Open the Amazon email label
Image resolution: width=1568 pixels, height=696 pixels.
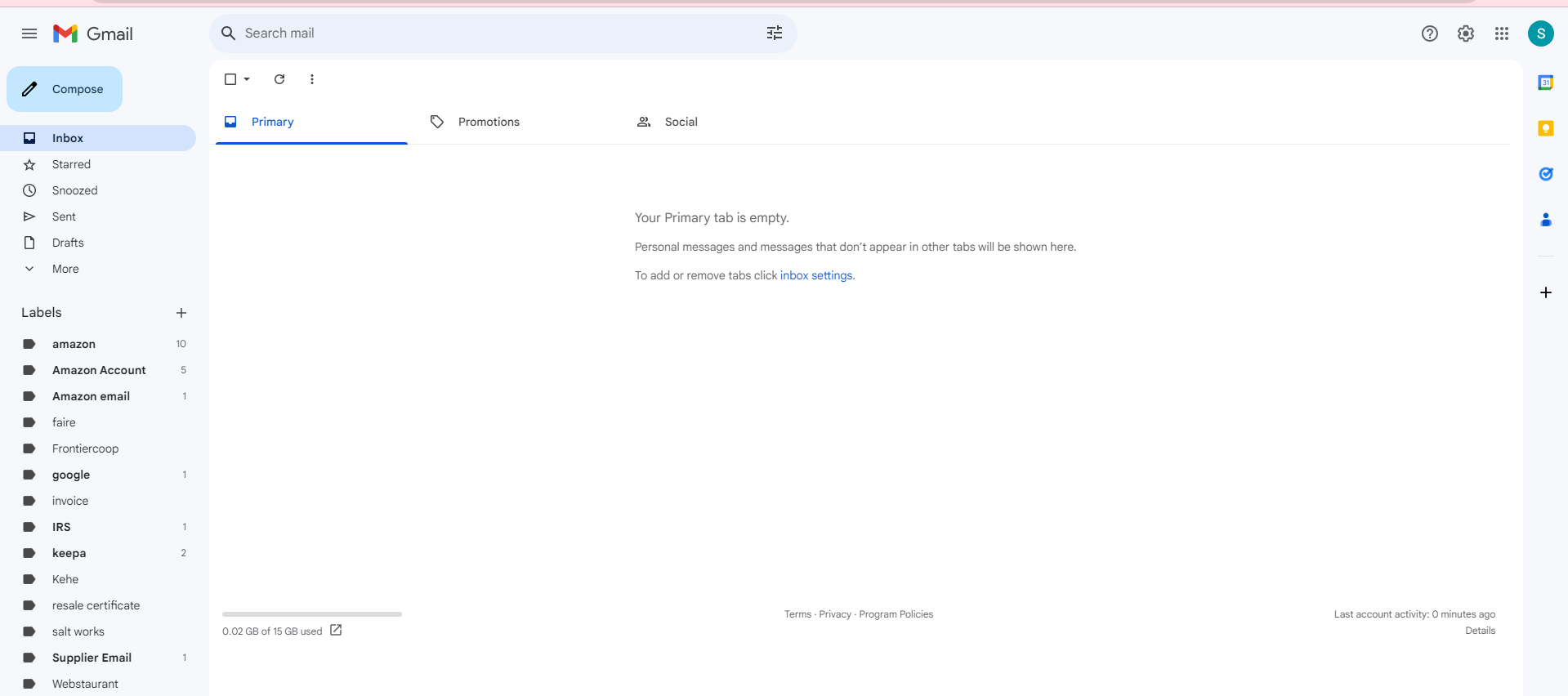coord(98,396)
